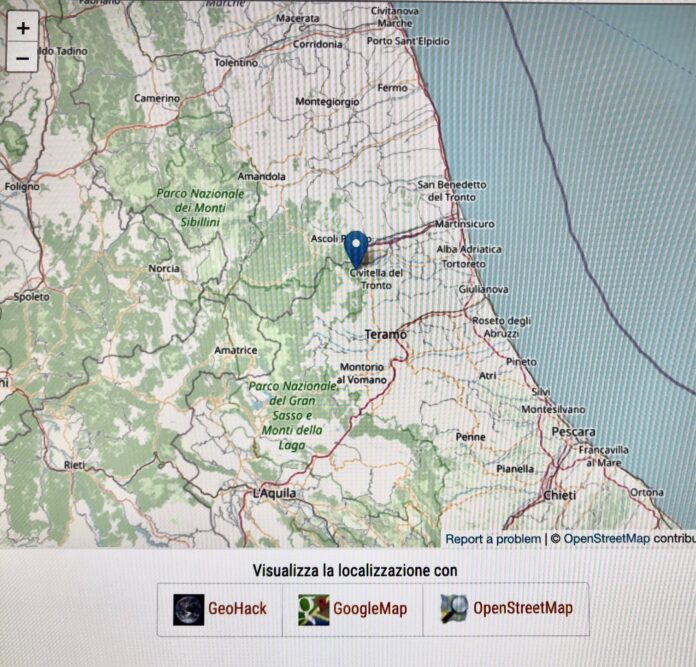Open the GeoHack text link
Viewport: 696px width, 667px height.
pyautogui.click(x=237, y=609)
